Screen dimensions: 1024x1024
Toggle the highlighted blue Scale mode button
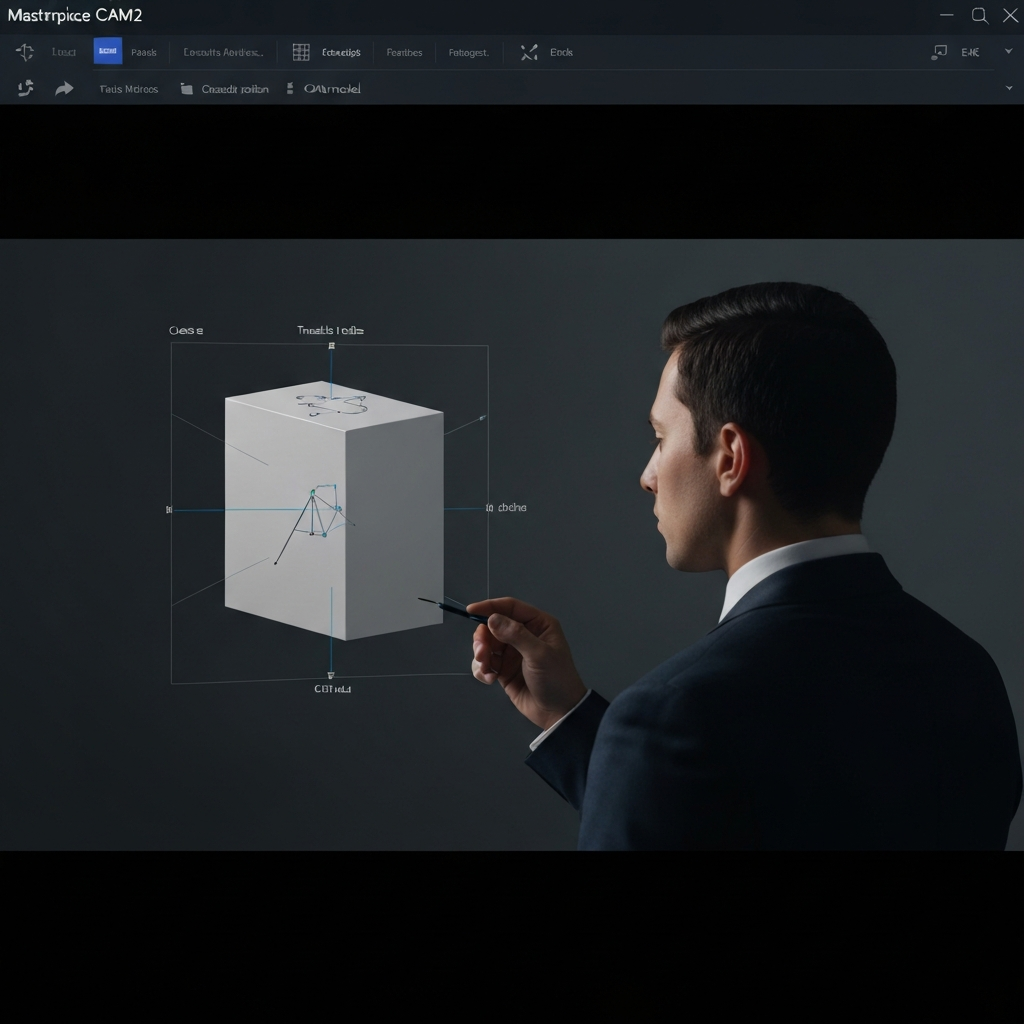tap(107, 51)
